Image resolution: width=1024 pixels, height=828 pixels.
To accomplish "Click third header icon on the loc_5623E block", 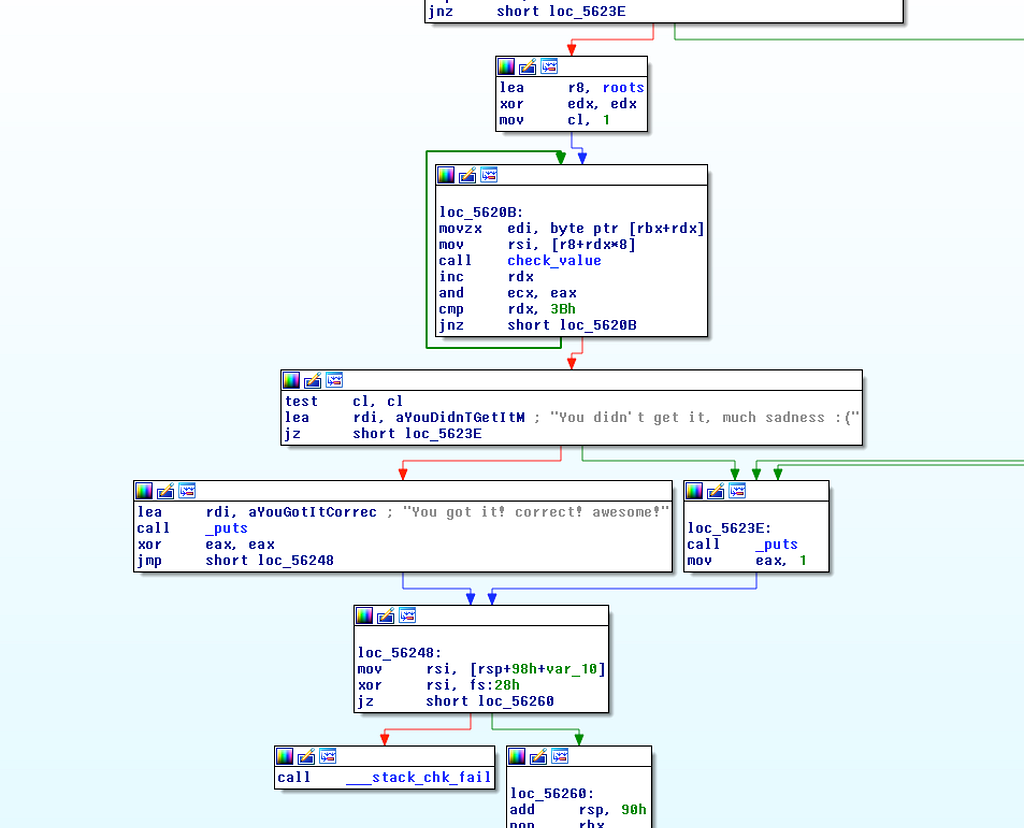I will [737, 491].
